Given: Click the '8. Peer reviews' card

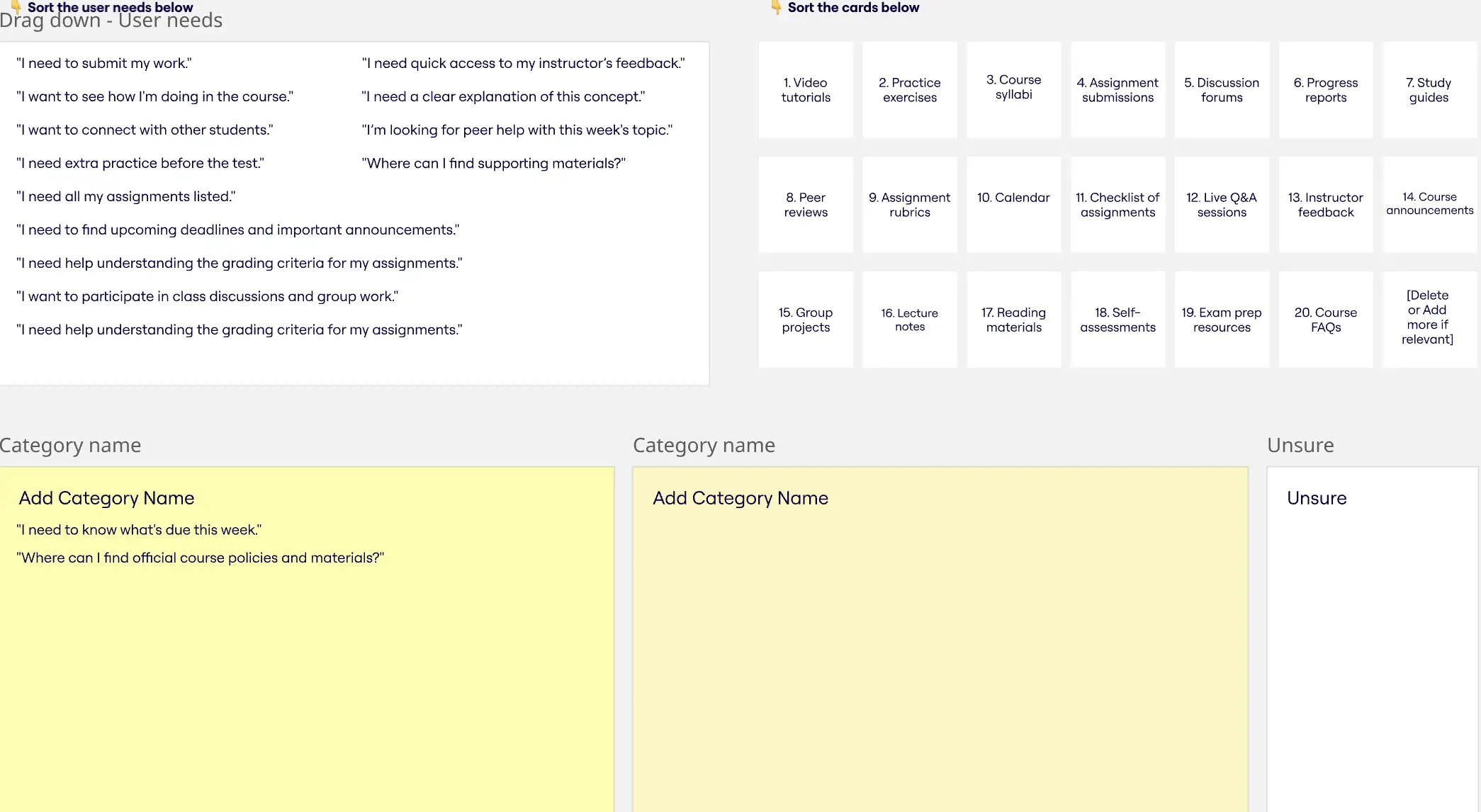Looking at the screenshot, I should [x=806, y=205].
